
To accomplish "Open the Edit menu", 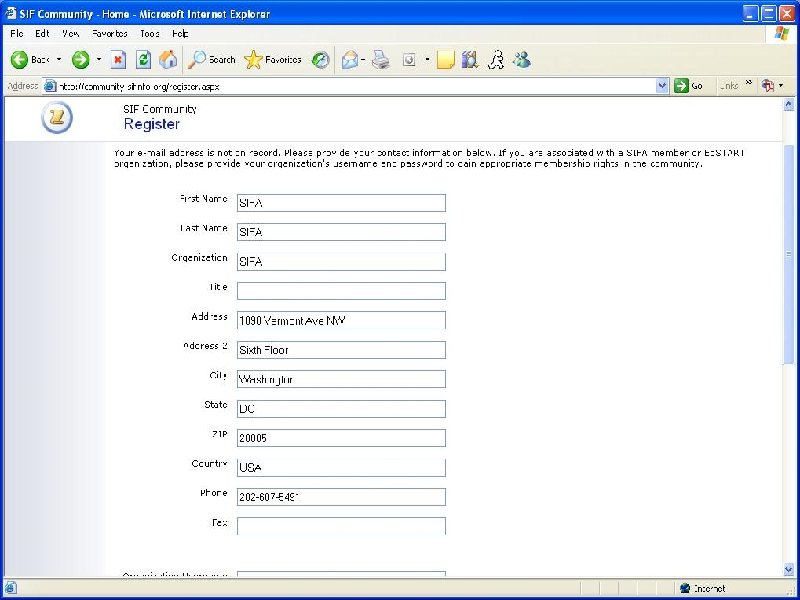I will [x=42, y=34].
